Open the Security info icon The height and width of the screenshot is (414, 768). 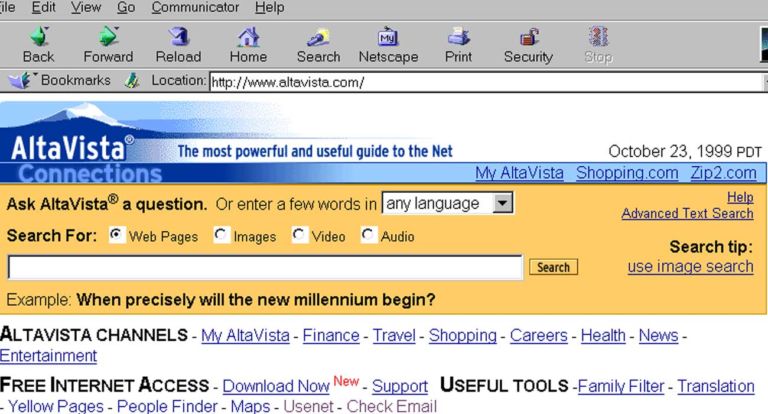528,37
